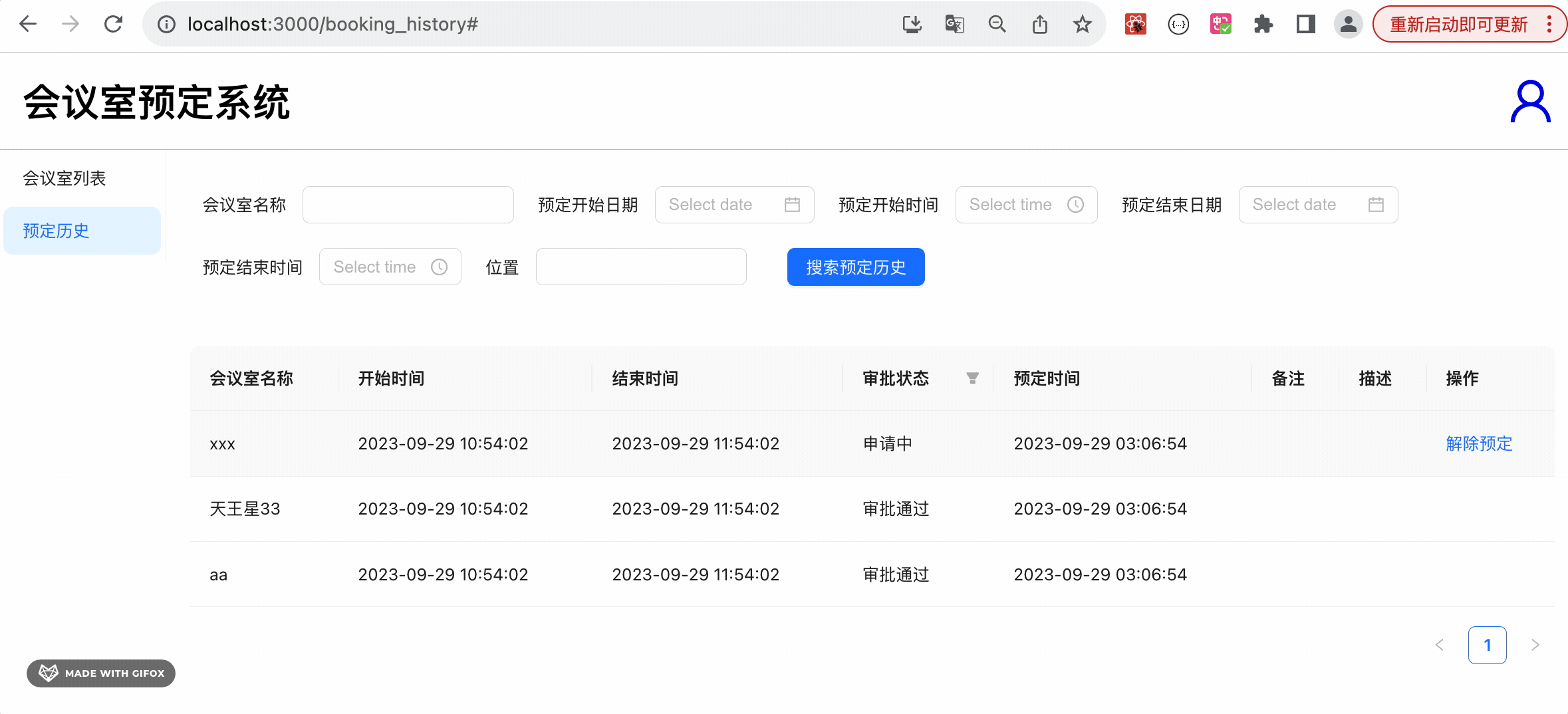Select page 1 in pagination
The width and height of the screenshot is (1568, 714).
click(1487, 645)
